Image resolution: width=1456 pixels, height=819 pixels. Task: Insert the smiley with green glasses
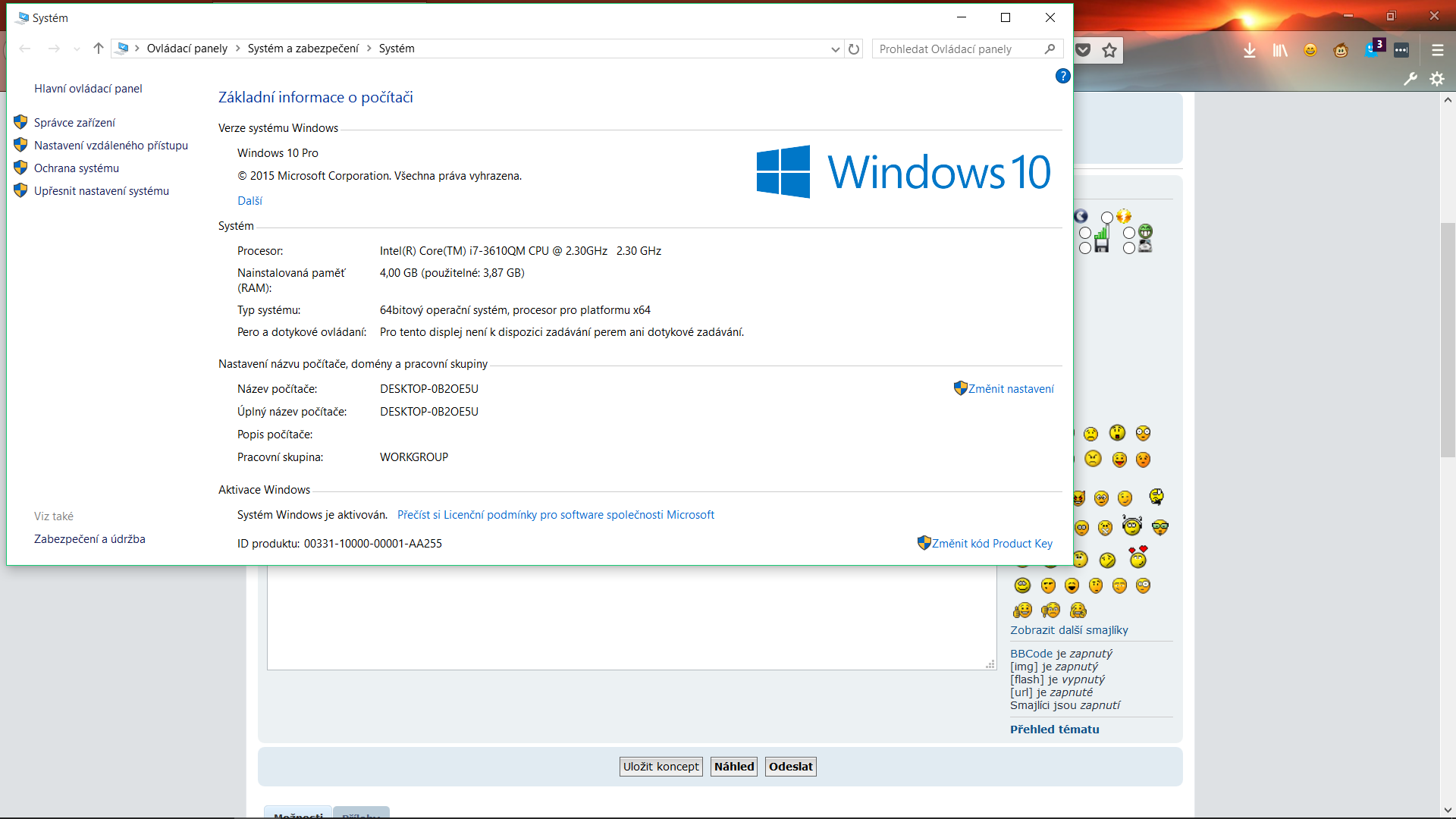pyautogui.click(x=1159, y=526)
